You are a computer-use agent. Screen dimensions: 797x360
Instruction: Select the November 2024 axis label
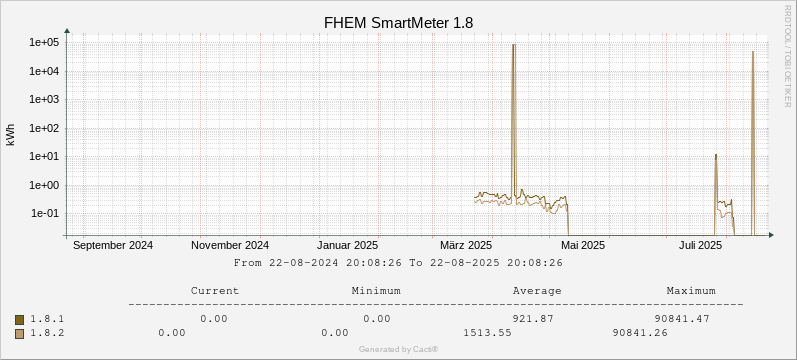(230, 245)
